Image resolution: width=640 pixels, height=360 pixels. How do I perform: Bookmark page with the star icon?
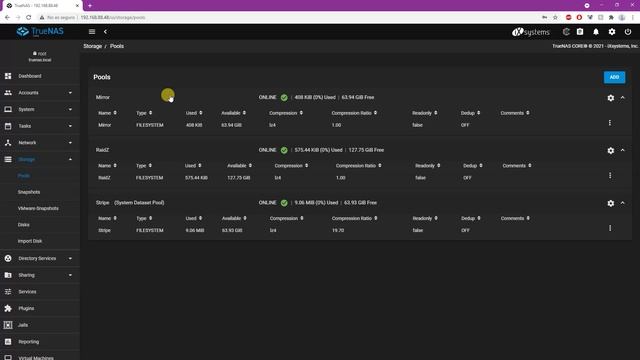(x=555, y=18)
